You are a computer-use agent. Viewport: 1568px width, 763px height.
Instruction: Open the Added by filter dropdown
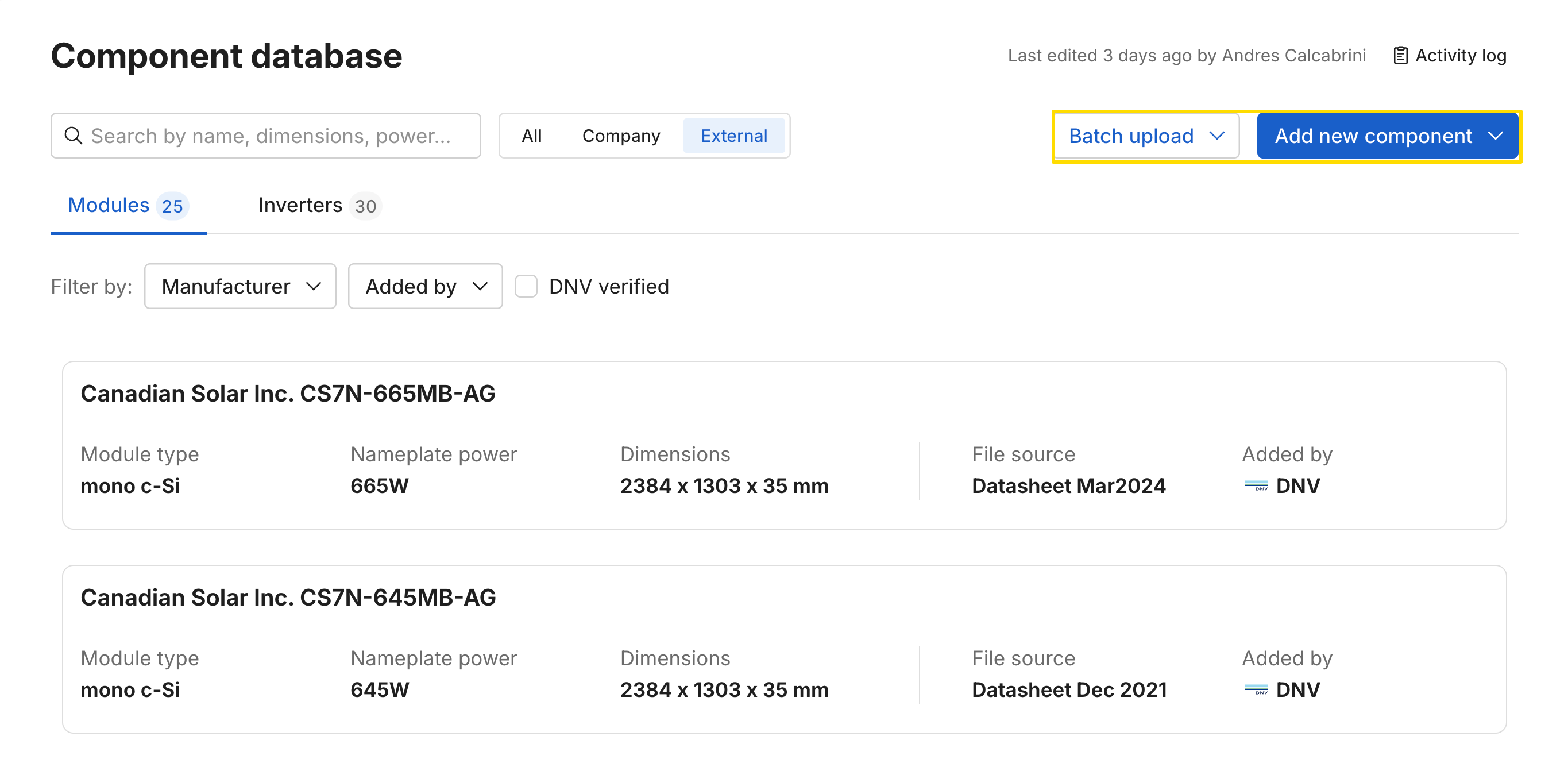426,286
